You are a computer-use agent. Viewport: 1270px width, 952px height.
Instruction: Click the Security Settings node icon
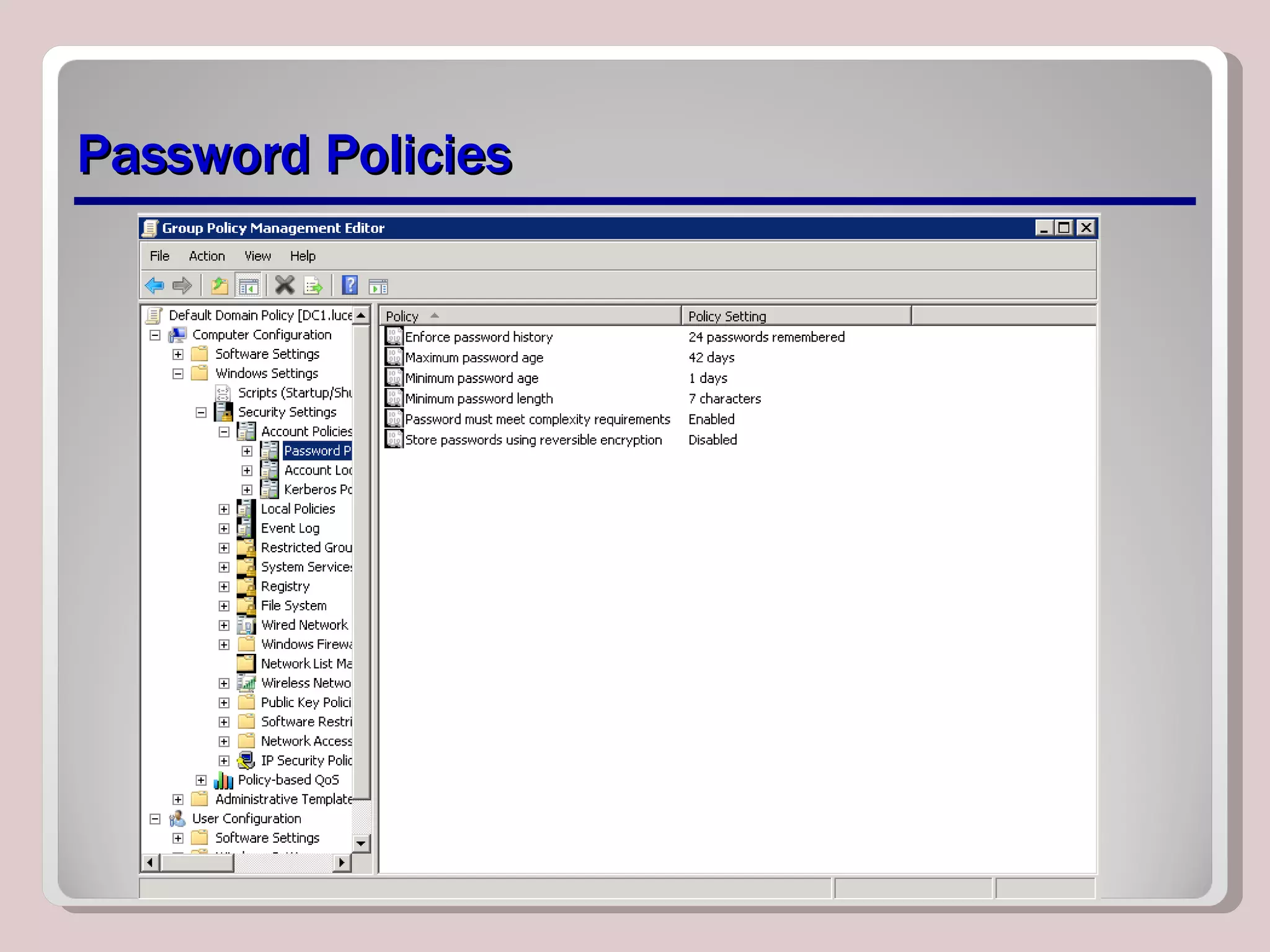[223, 412]
